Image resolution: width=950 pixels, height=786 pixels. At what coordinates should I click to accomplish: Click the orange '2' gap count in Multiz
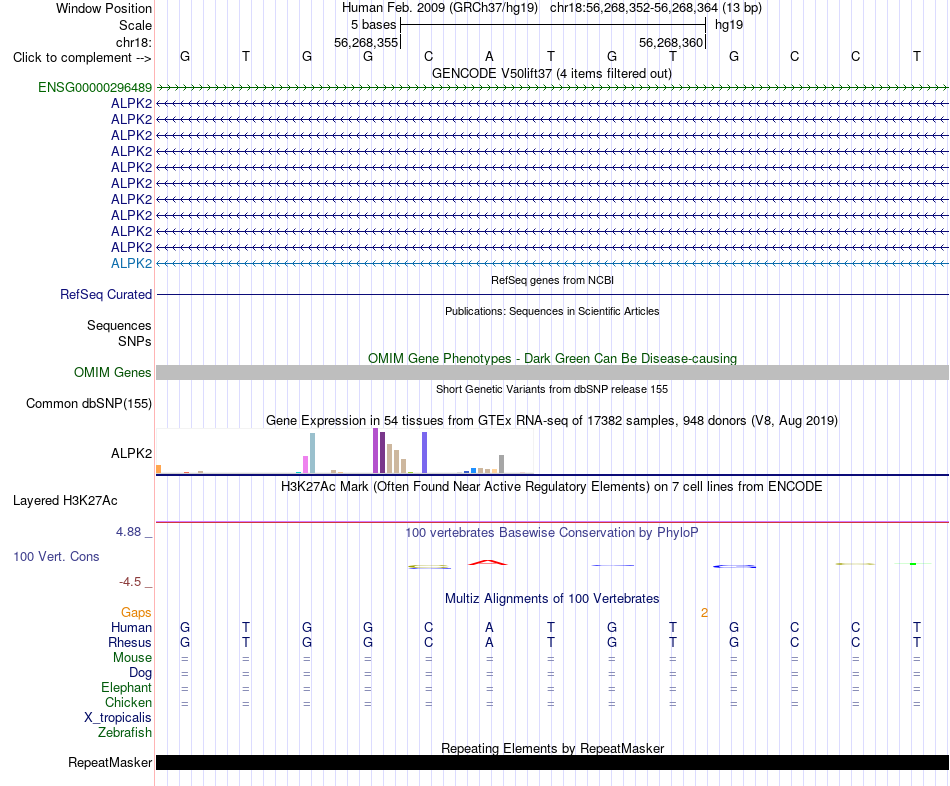(704, 613)
